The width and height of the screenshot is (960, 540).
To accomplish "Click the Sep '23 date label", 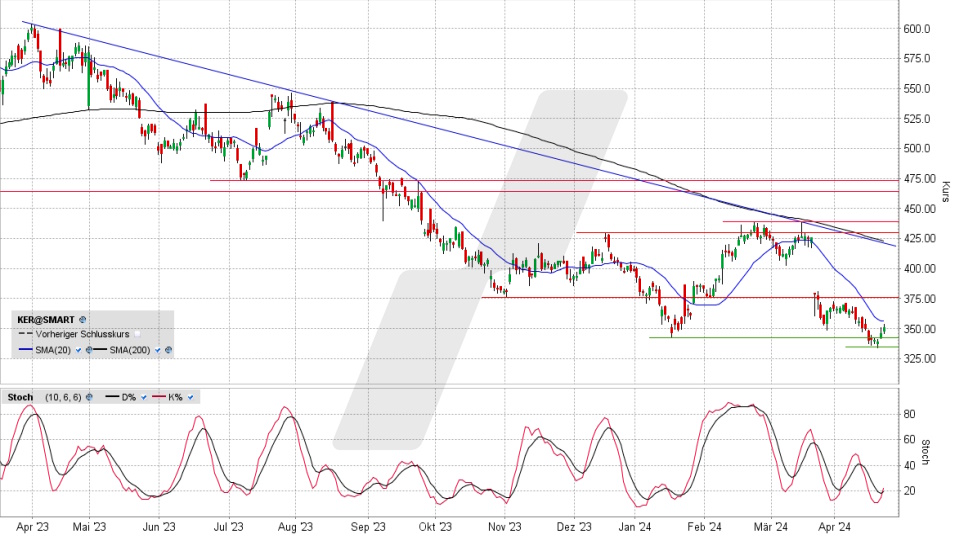I will tap(368, 527).
